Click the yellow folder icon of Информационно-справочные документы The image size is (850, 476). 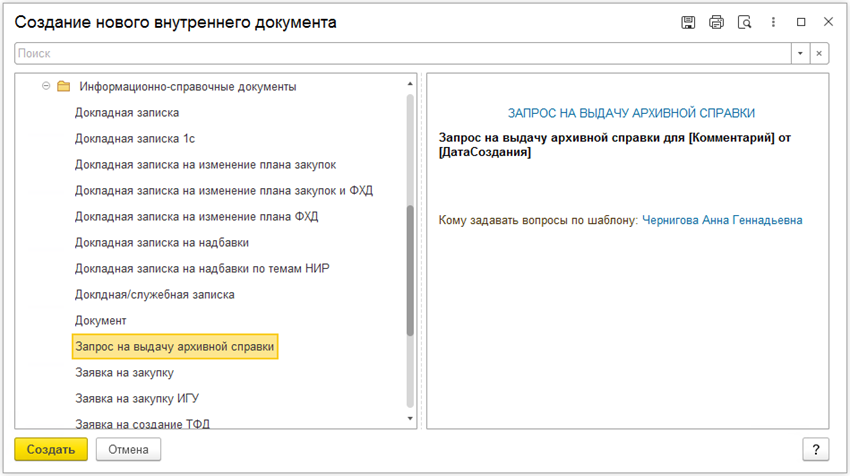(x=63, y=86)
